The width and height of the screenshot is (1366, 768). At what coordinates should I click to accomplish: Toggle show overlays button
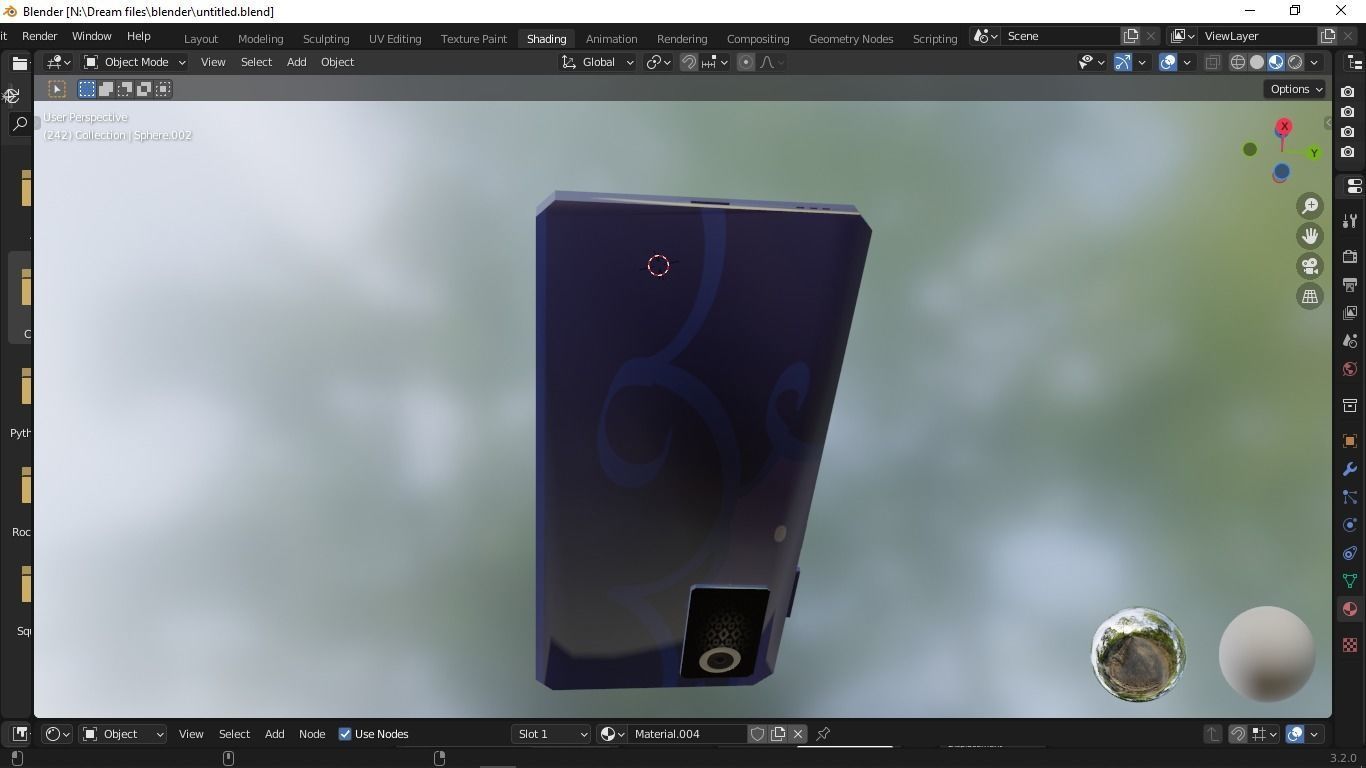tap(1168, 62)
